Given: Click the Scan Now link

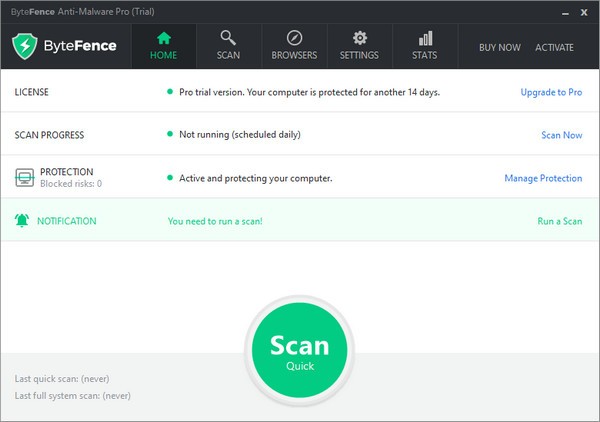Looking at the screenshot, I should coord(562,135).
